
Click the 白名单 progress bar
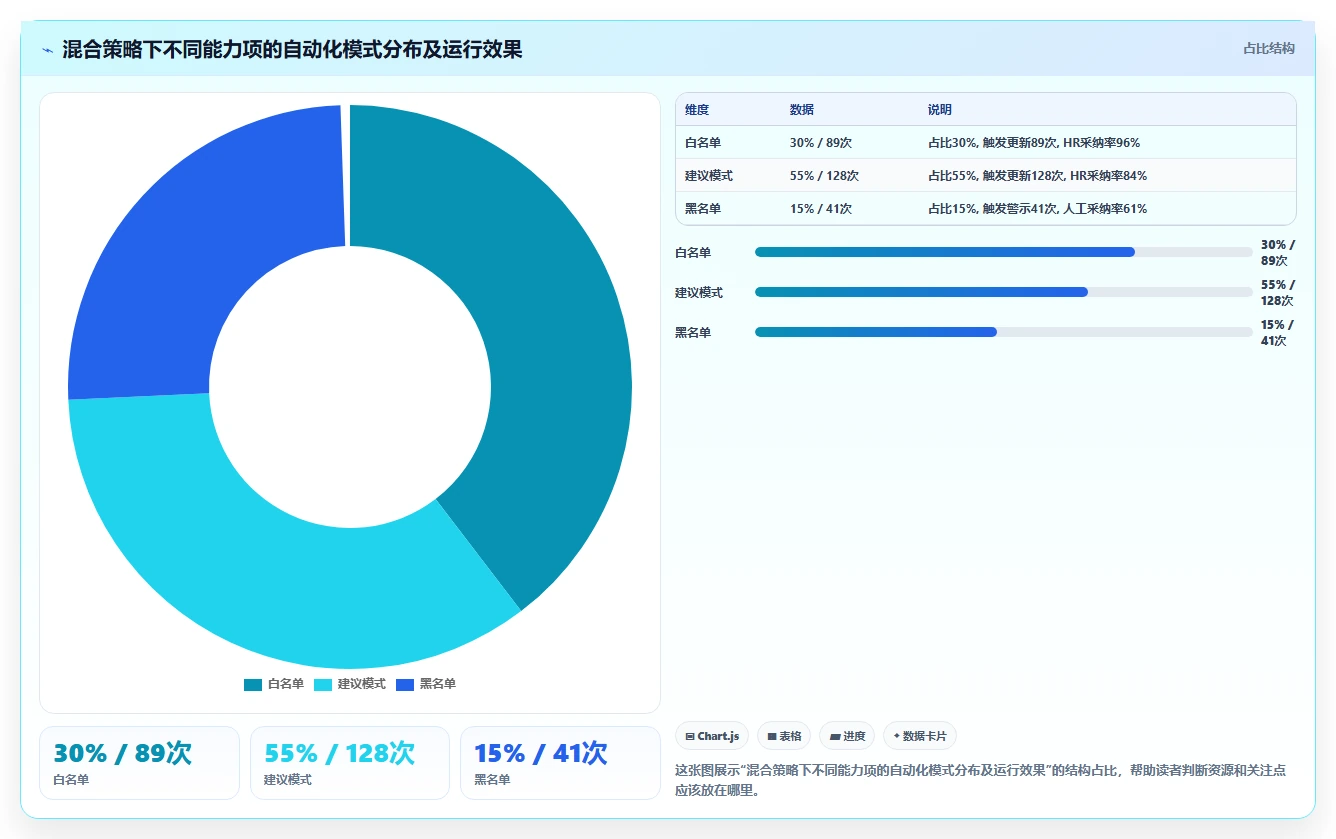[x=1004, y=252]
